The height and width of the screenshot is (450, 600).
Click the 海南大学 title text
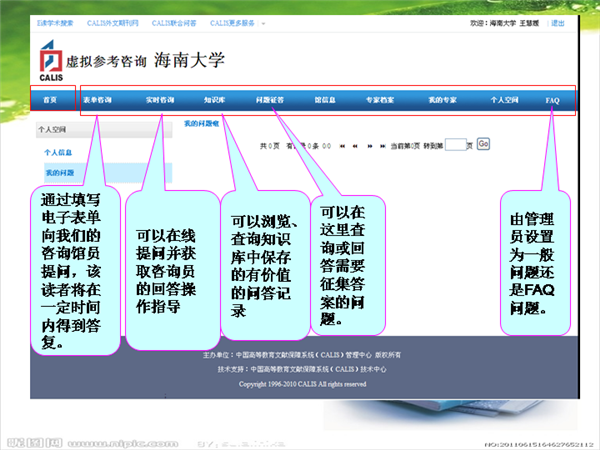pyautogui.click(x=189, y=60)
